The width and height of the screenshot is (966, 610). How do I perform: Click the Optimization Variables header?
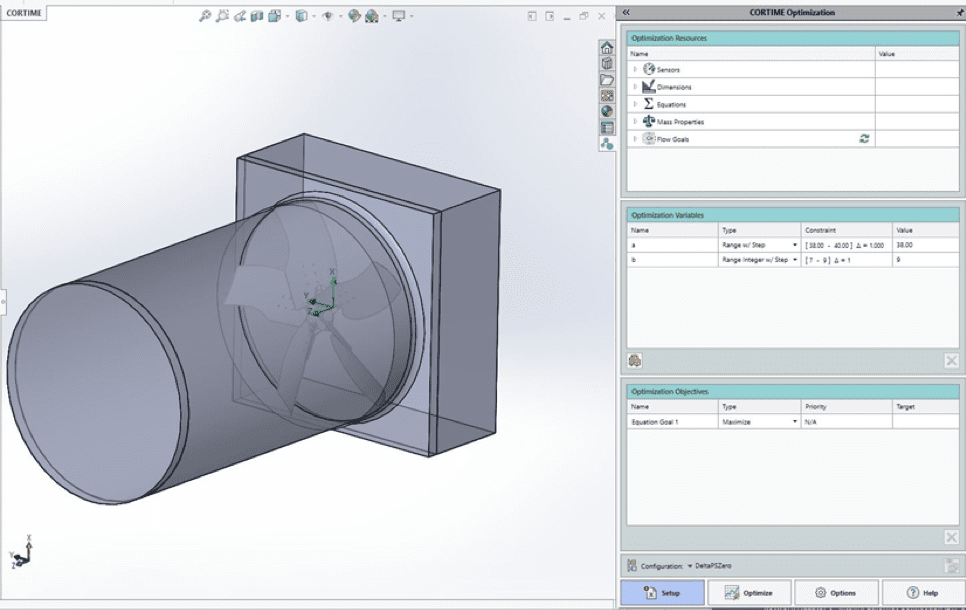pos(793,215)
